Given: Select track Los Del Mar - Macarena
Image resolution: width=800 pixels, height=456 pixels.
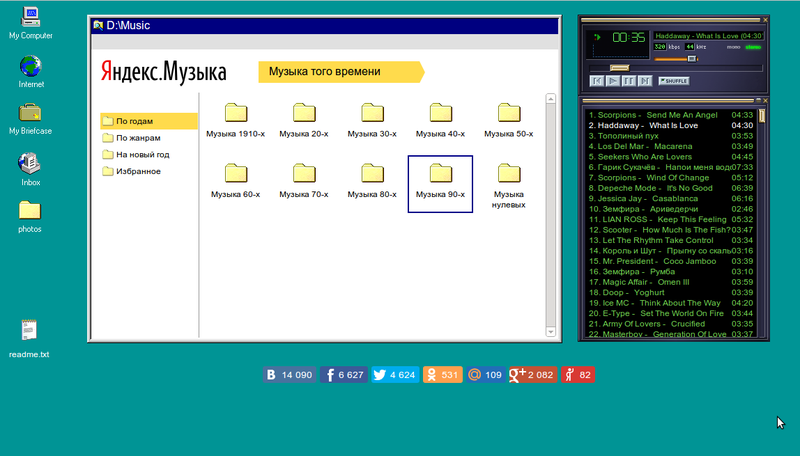Looking at the screenshot, I should coord(670,146).
